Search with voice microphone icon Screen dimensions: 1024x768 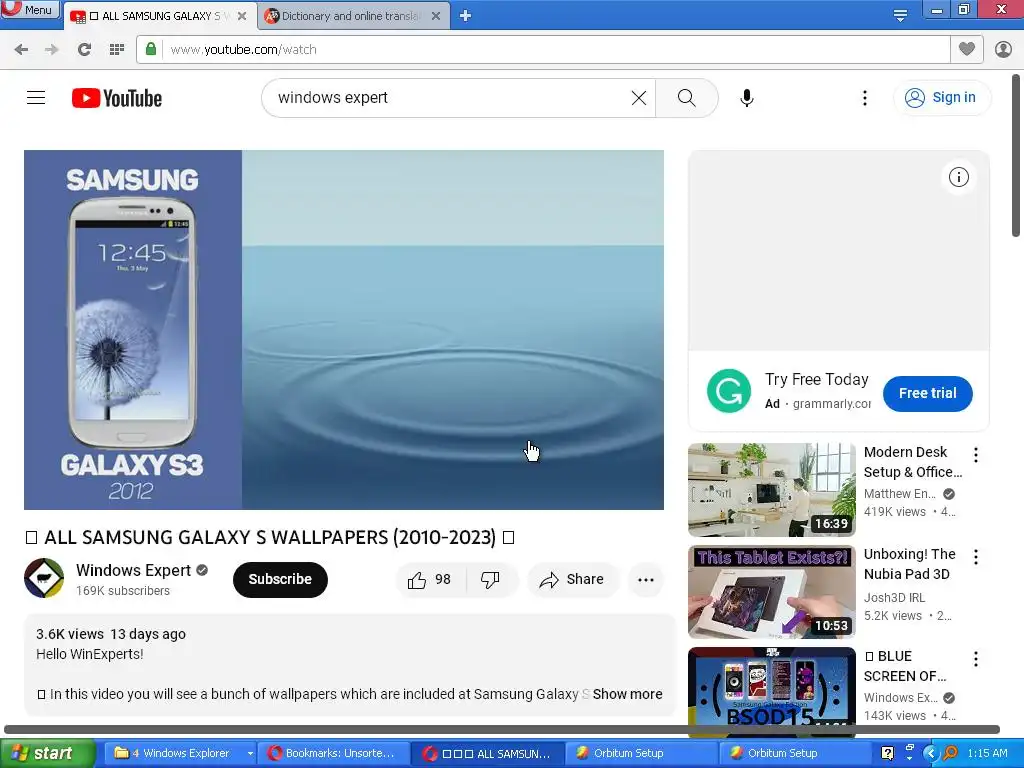pyautogui.click(x=747, y=98)
